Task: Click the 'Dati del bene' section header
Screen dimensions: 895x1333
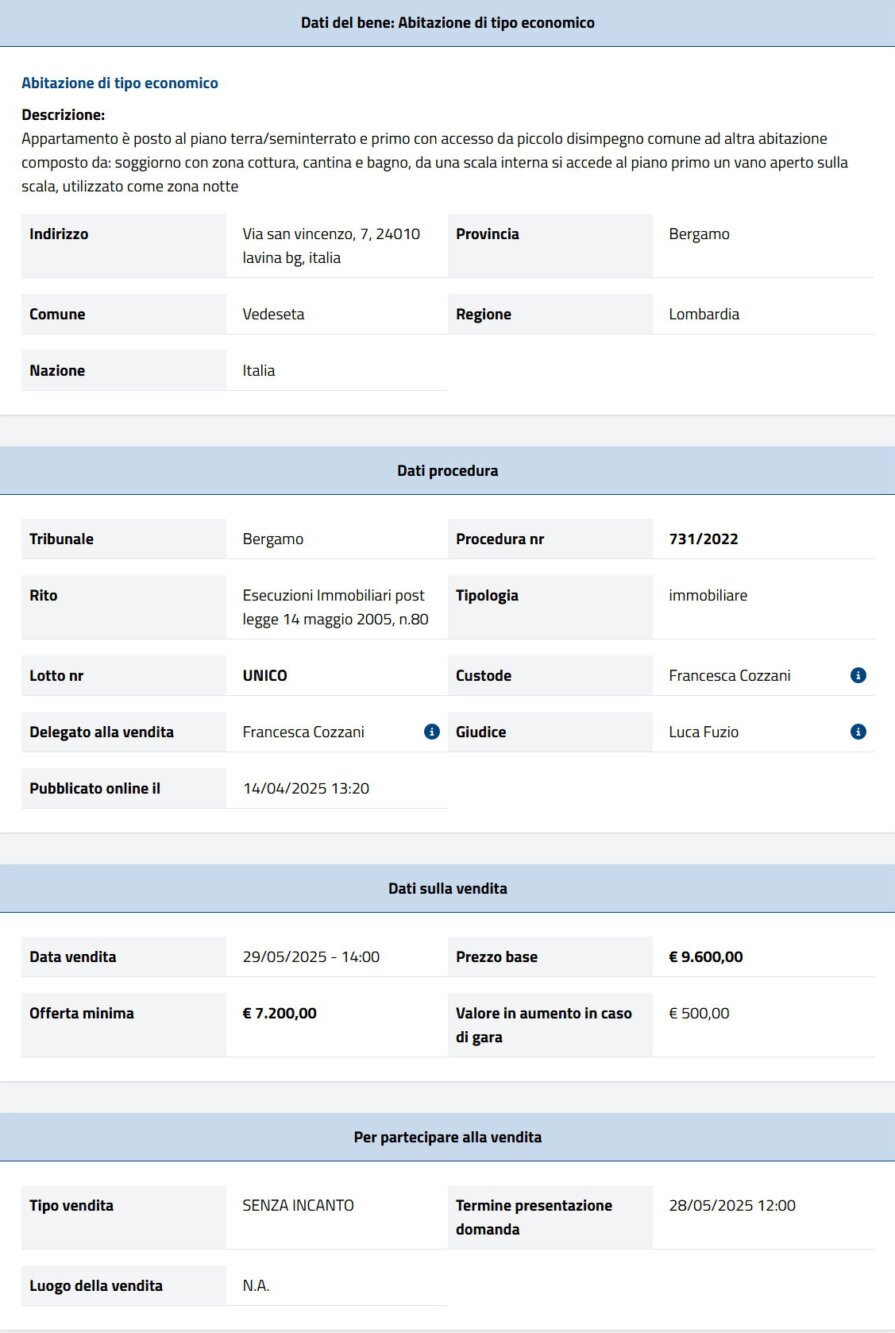Action: [447, 23]
